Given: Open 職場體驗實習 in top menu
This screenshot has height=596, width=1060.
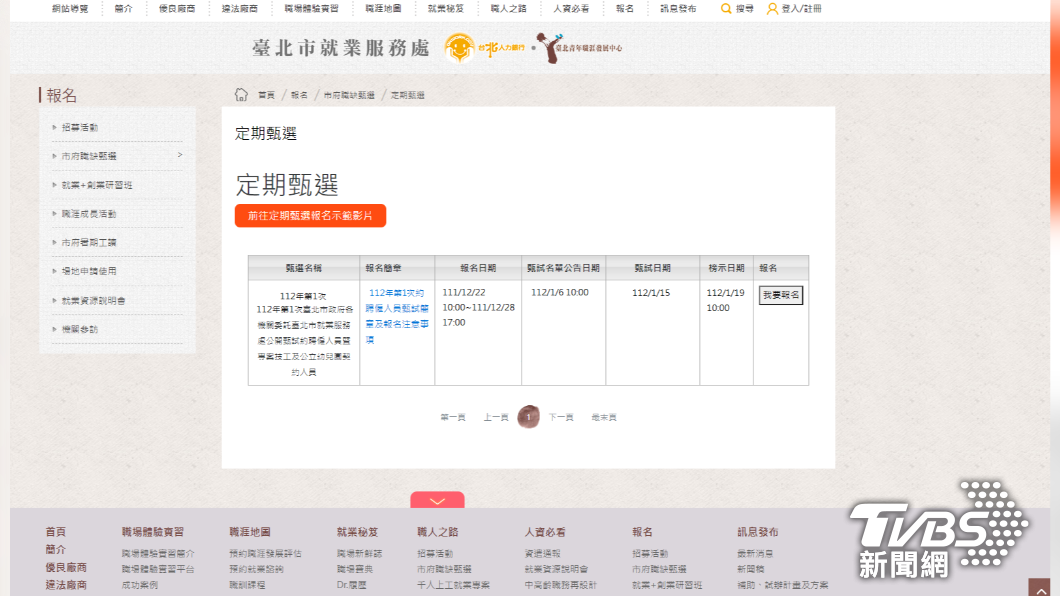Looking at the screenshot, I should 312,9.
